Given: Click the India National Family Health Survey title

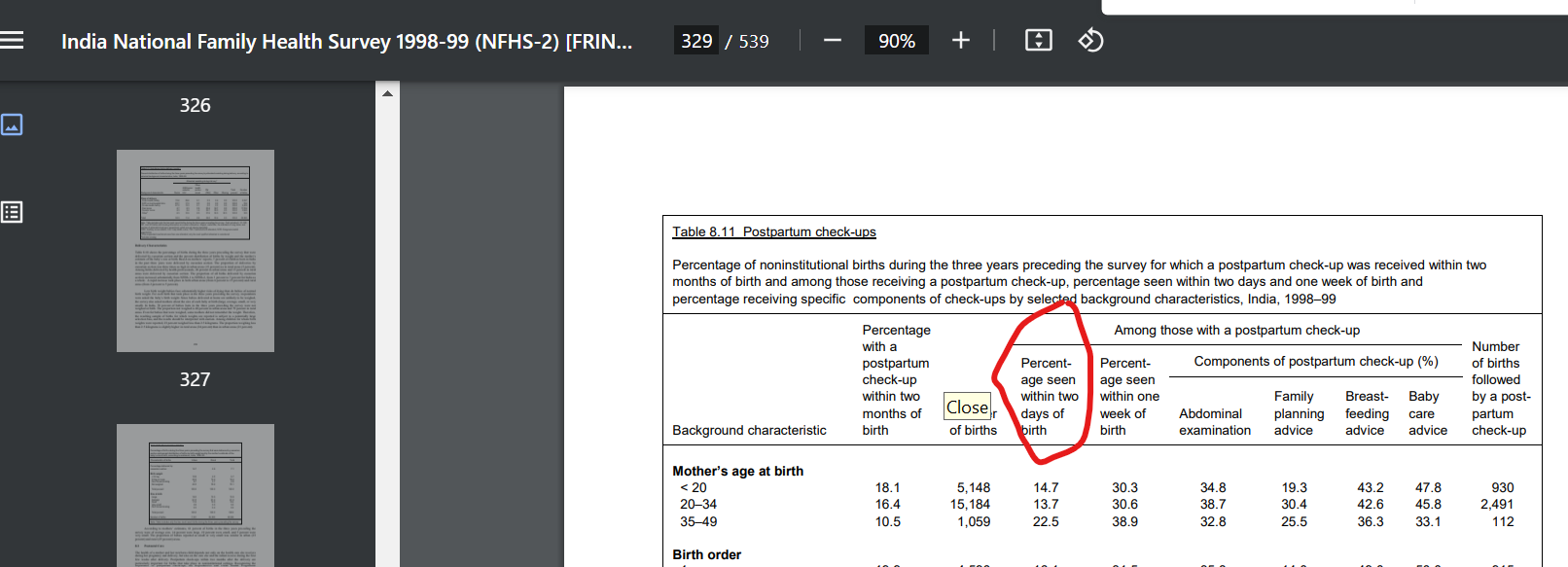Looking at the screenshot, I should tap(346, 42).
